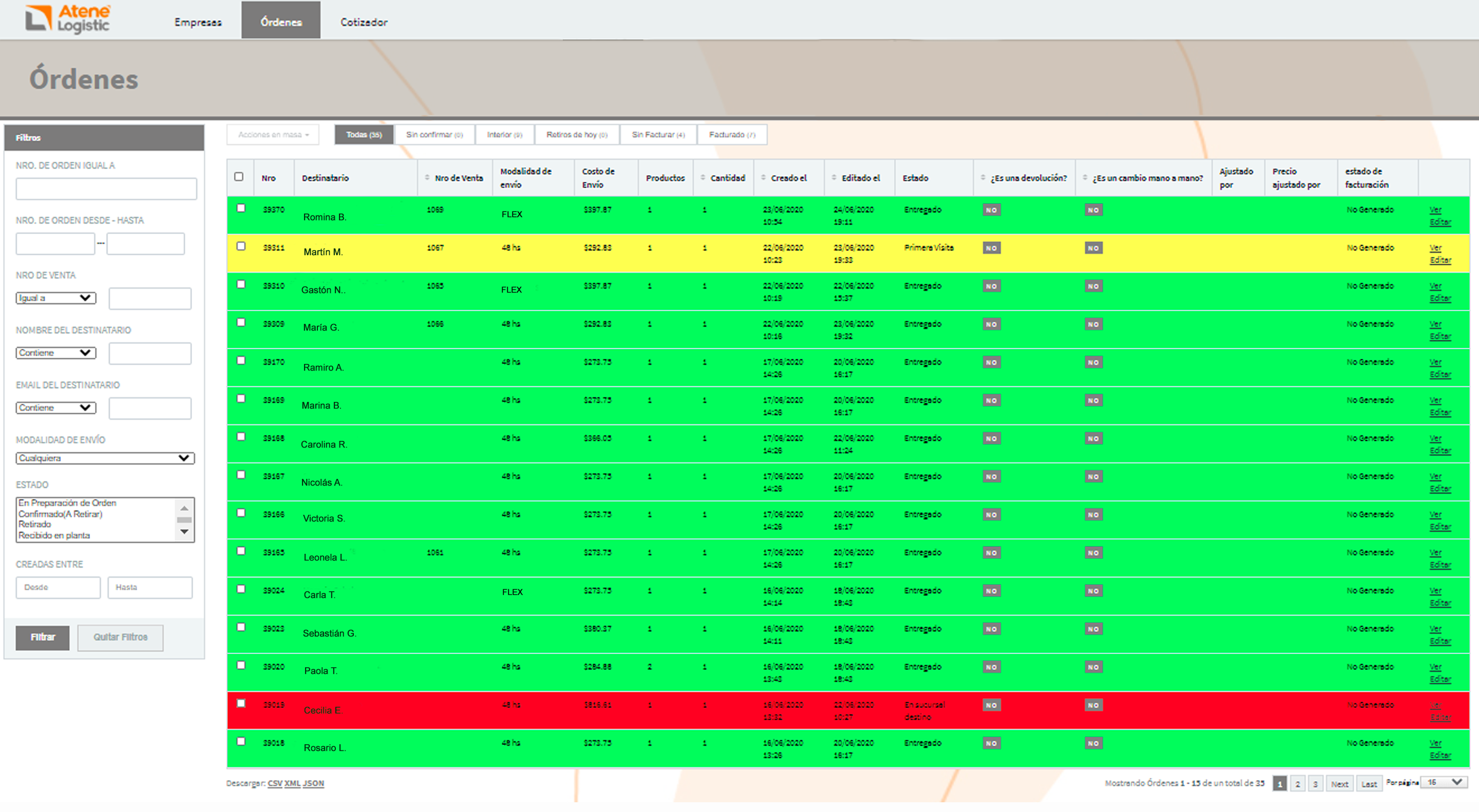Image resolution: width=1479 pixels, height=812 pixels.
Task: Check the order 39370 Romina B. checkbox
Action: point(241,208)
